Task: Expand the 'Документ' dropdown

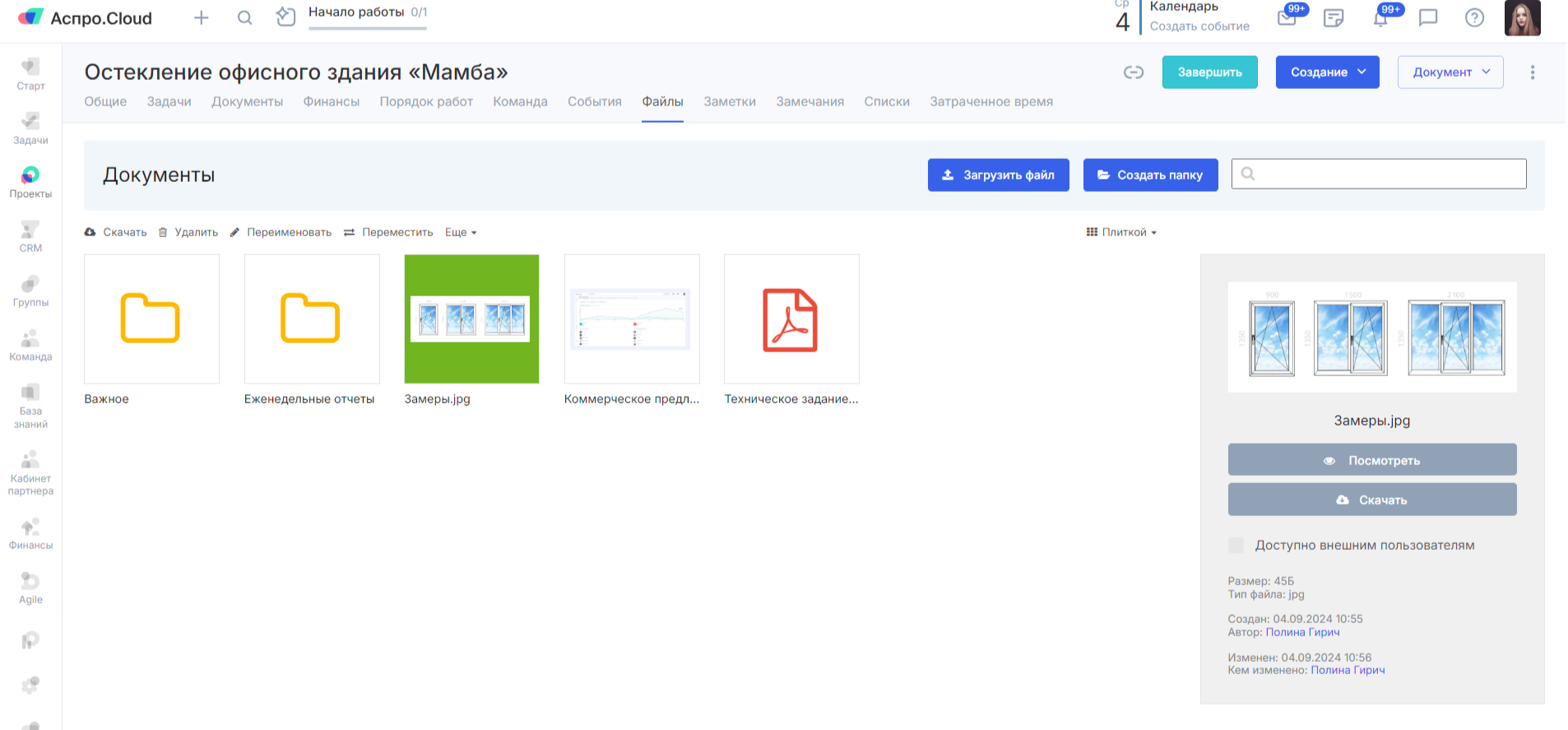Action: coord(1450,72)
